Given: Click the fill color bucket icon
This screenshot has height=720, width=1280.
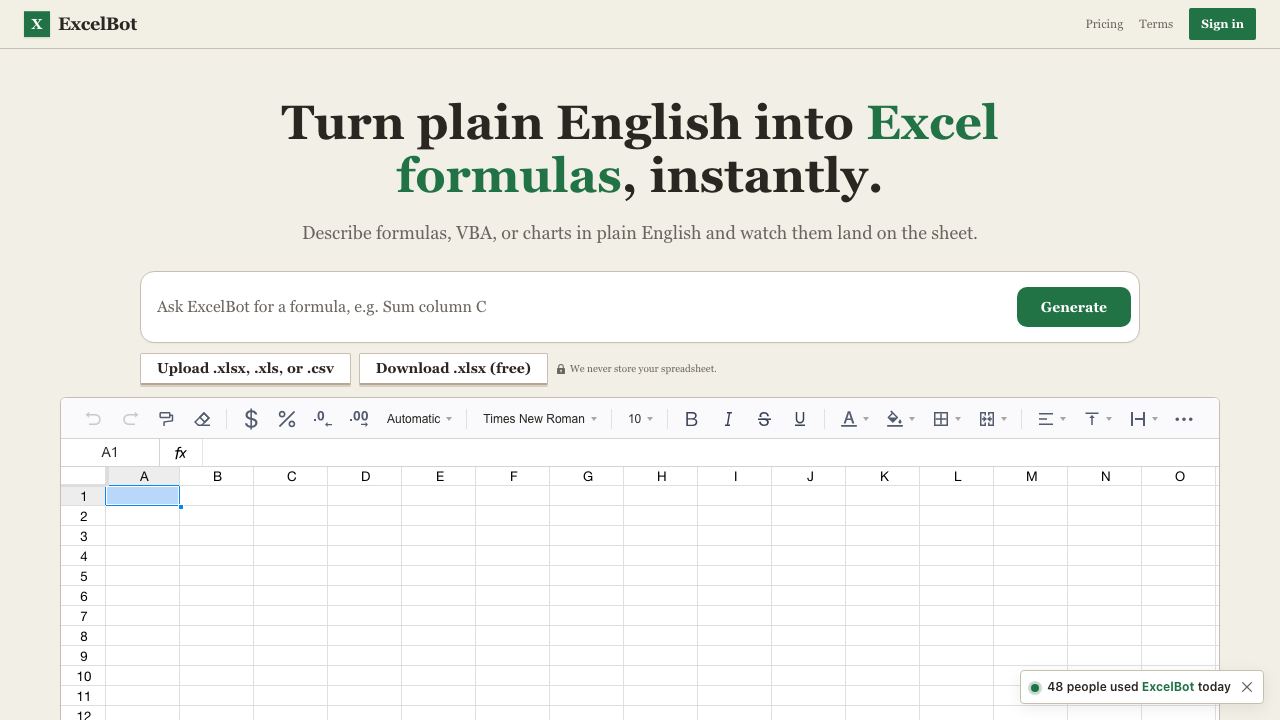Looking at the screenshot, I should [x=895, y=419].
